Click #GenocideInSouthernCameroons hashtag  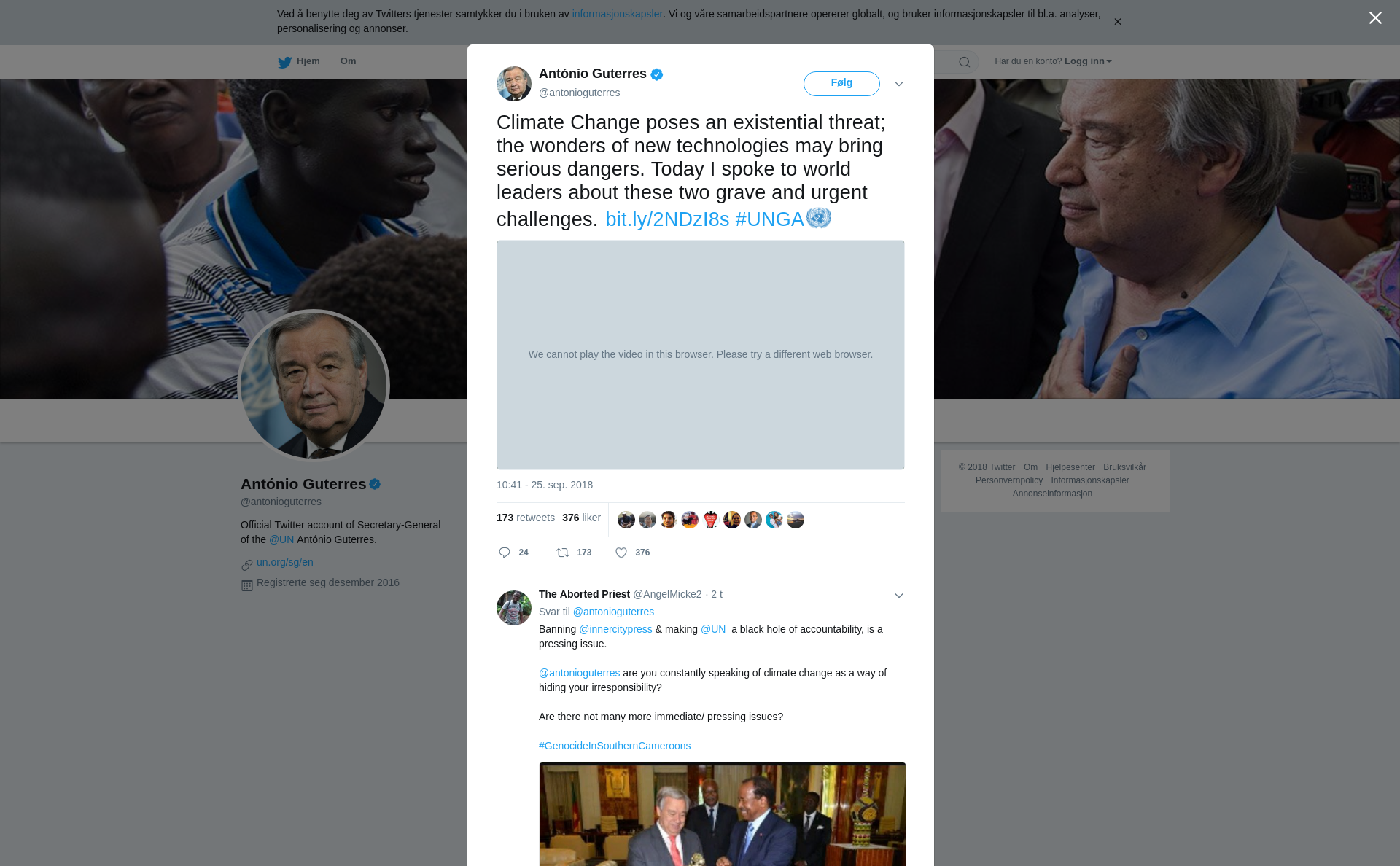pos(615,746)
